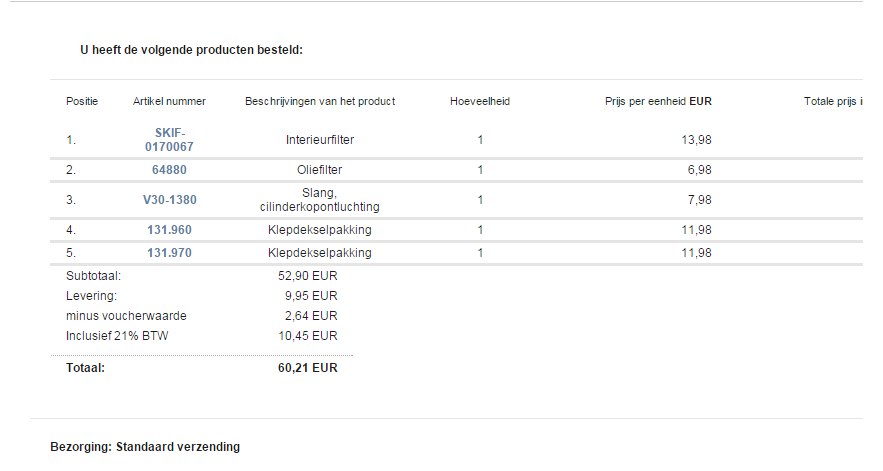Open article link 131.970
The width and height of the screenshot is (883, 471).
[x=169, y=253]
